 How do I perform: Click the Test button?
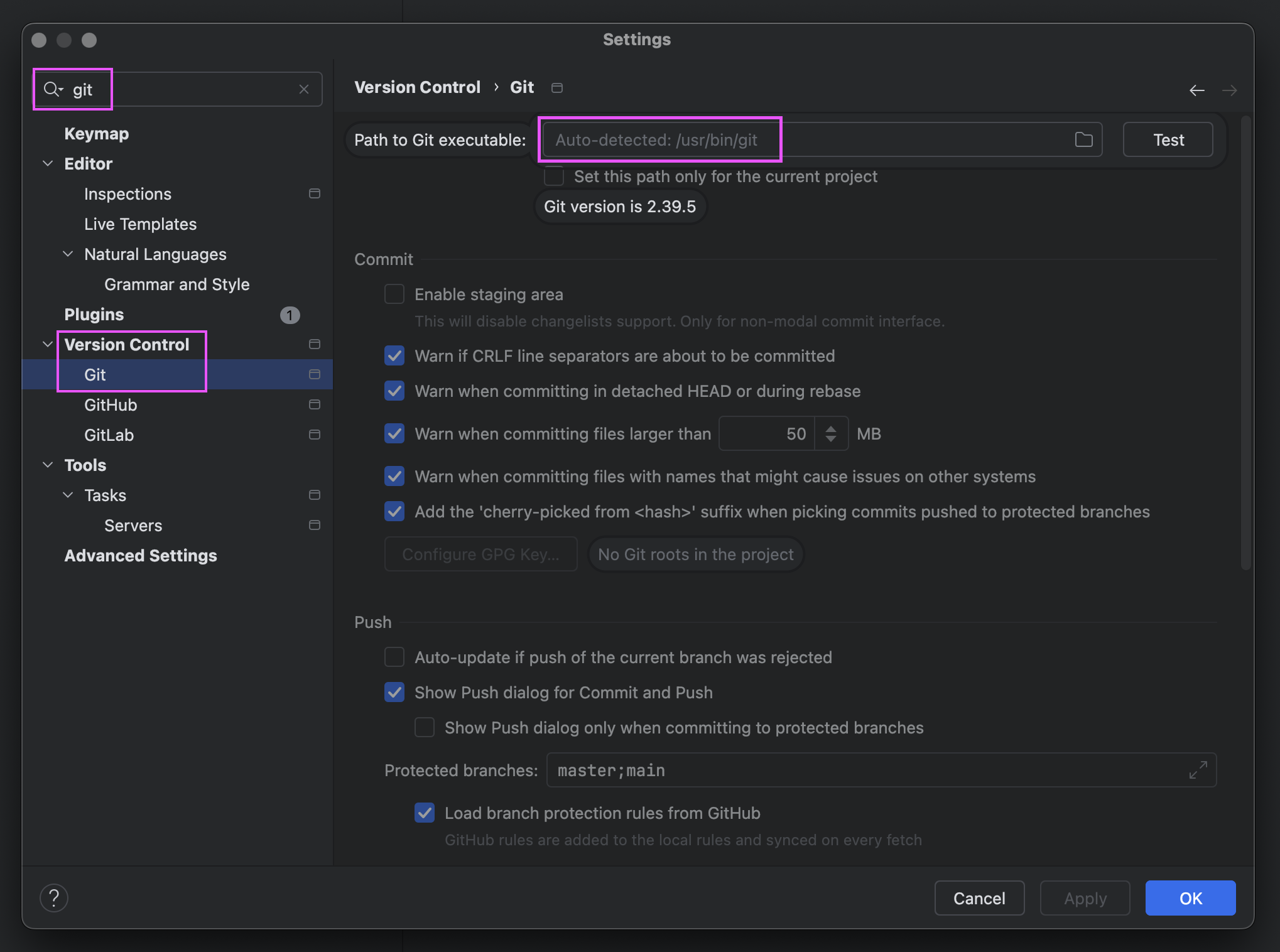pos(1168,139)
